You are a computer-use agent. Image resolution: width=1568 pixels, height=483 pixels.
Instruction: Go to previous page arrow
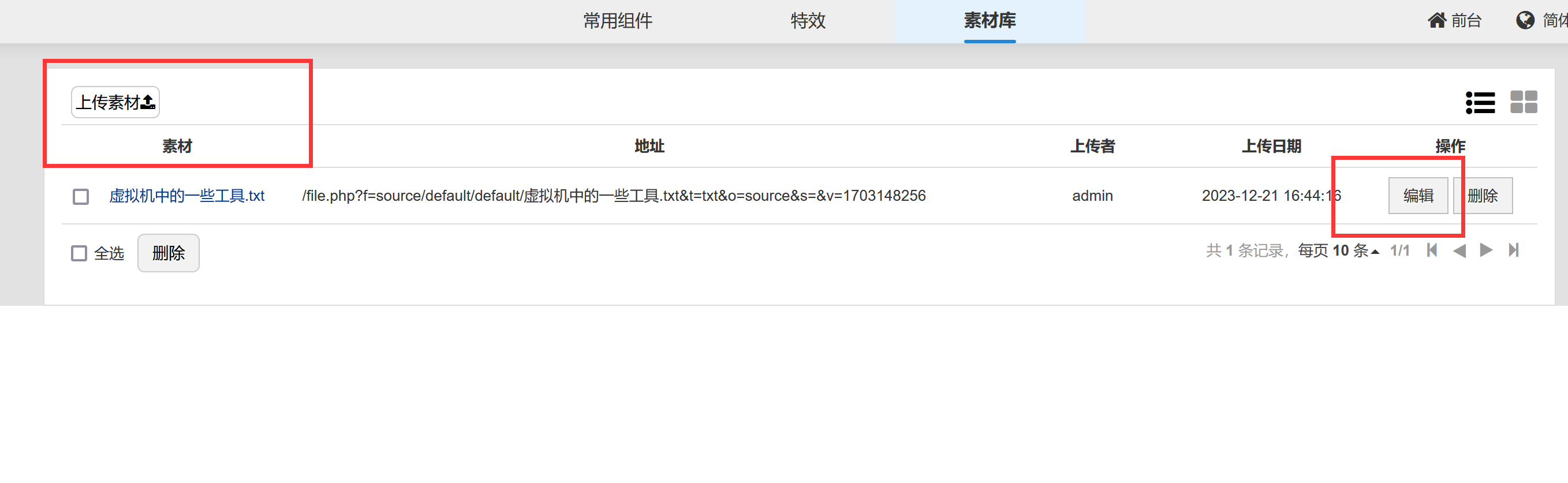pyautogui.click(x=1459, y=250)
